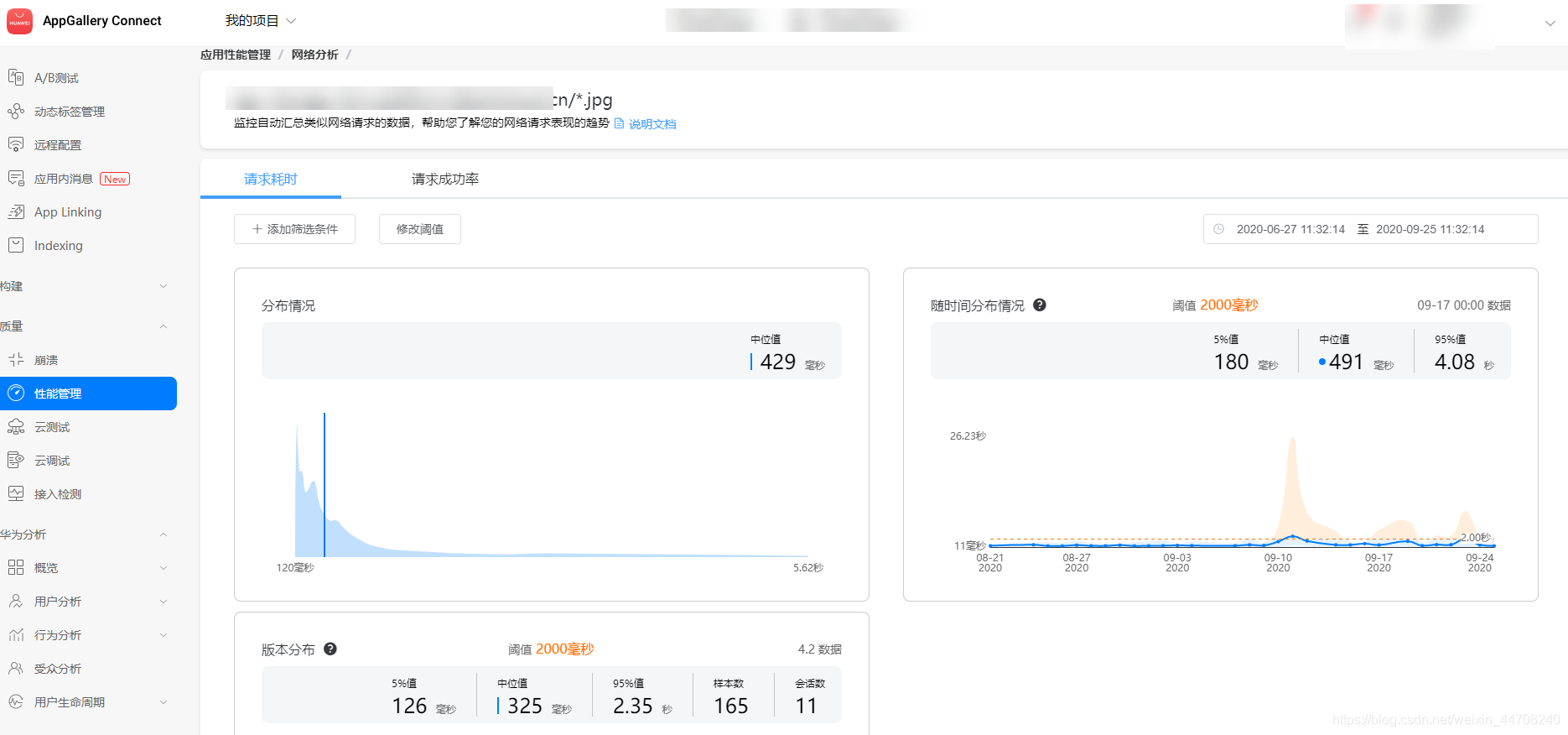Click the 样本数 165 value
Viewport: 1568px width, 735px height.
click(x=730, y=706)
